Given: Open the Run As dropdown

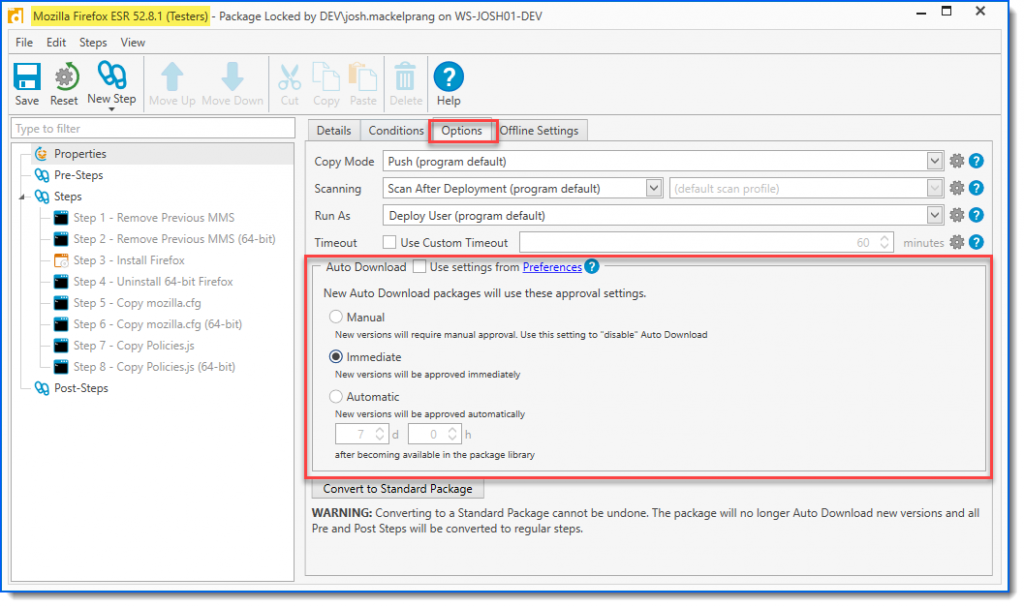Looking at the screenshot, I should click(935, 215).
